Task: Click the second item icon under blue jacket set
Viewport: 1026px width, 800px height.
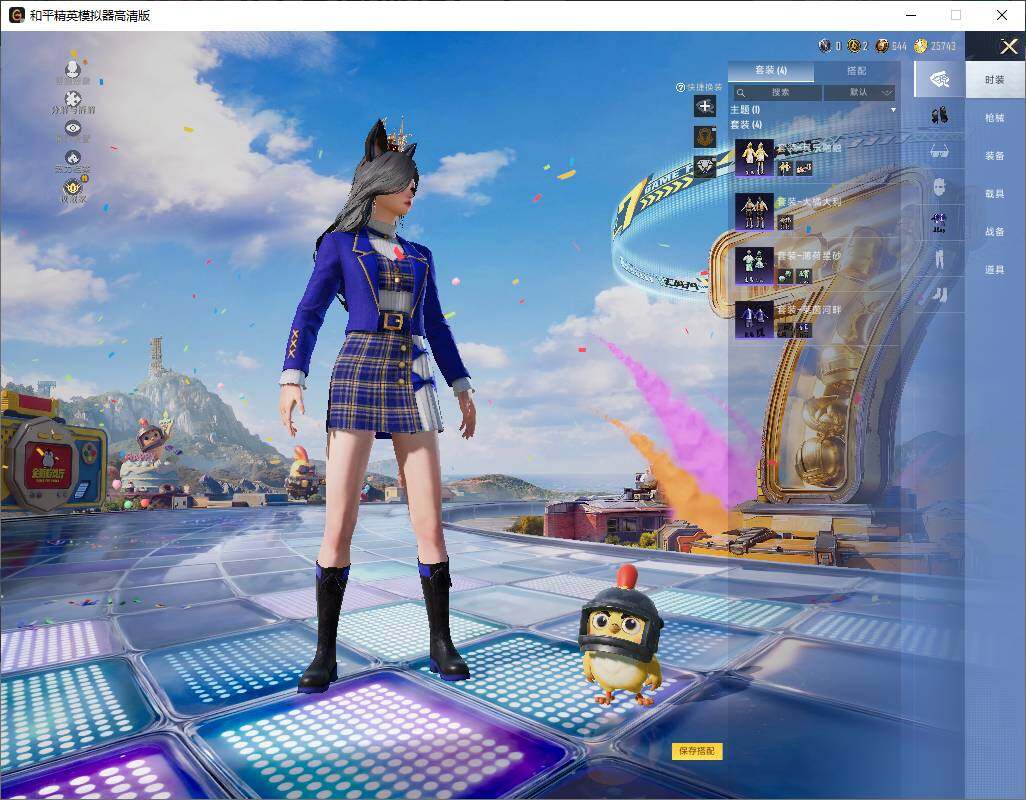Action: pyautogui.click(x=804, y=330)
